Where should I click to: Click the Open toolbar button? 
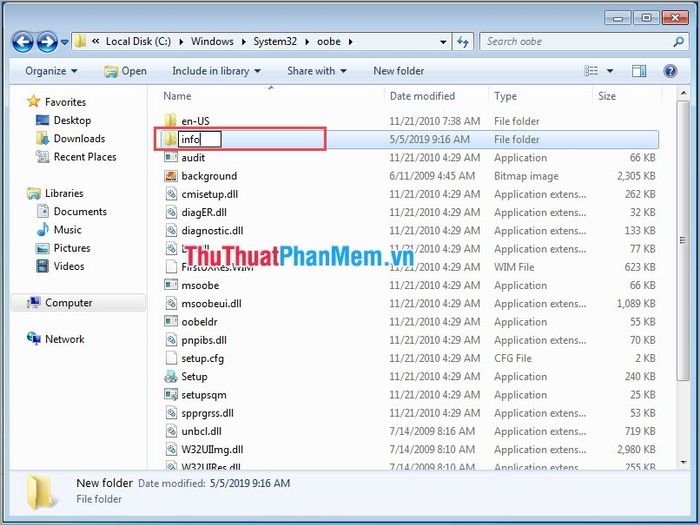(125, 71)
